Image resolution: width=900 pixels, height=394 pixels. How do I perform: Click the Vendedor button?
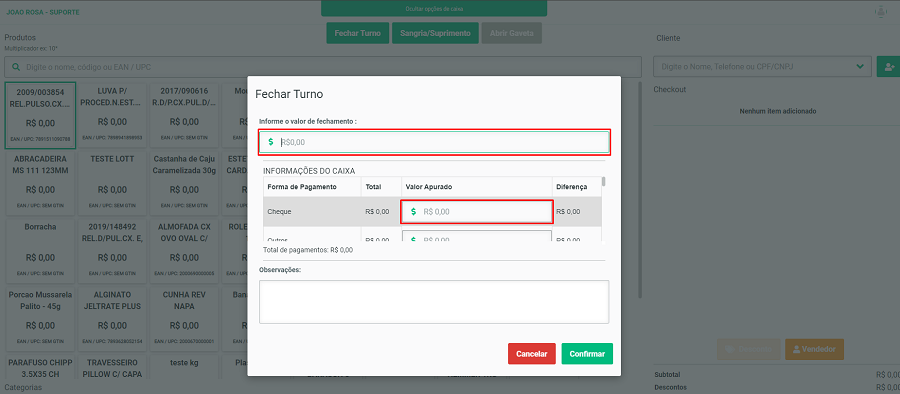(814, 349)
